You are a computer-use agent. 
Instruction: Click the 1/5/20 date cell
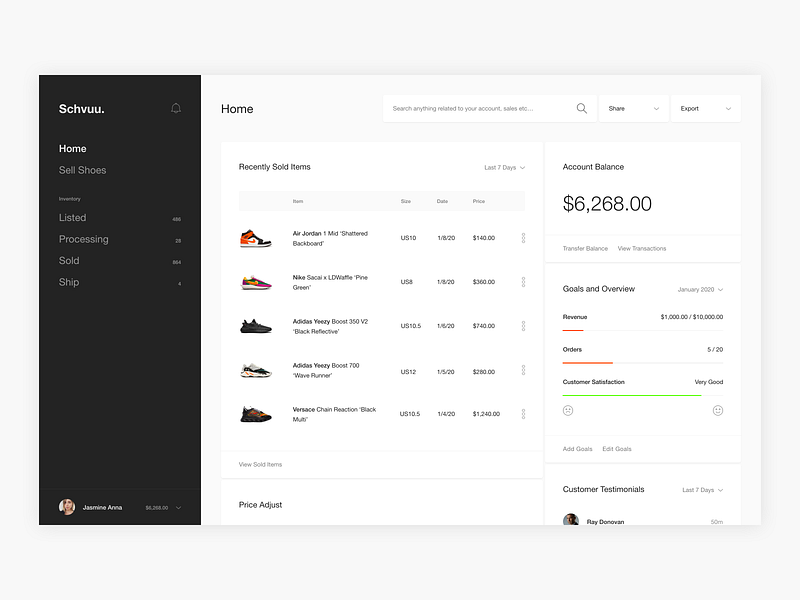click(446, 372)
